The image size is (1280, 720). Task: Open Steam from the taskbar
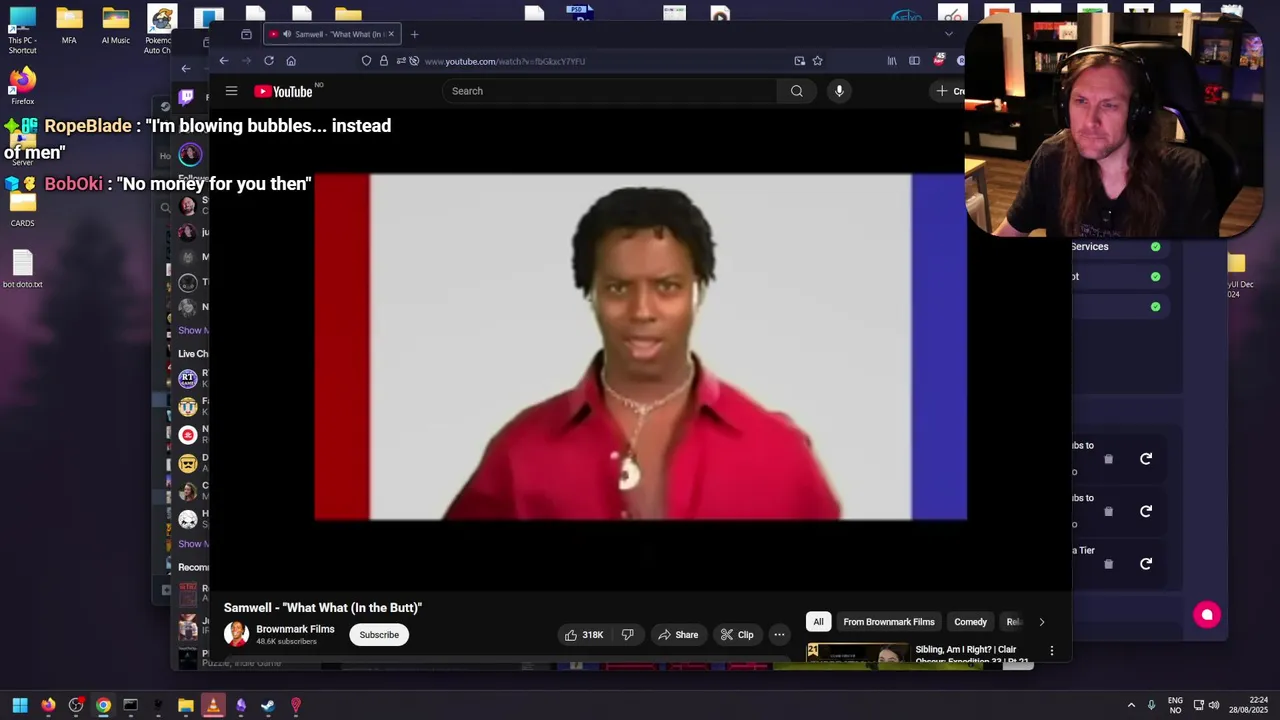(x=268, y=705)
